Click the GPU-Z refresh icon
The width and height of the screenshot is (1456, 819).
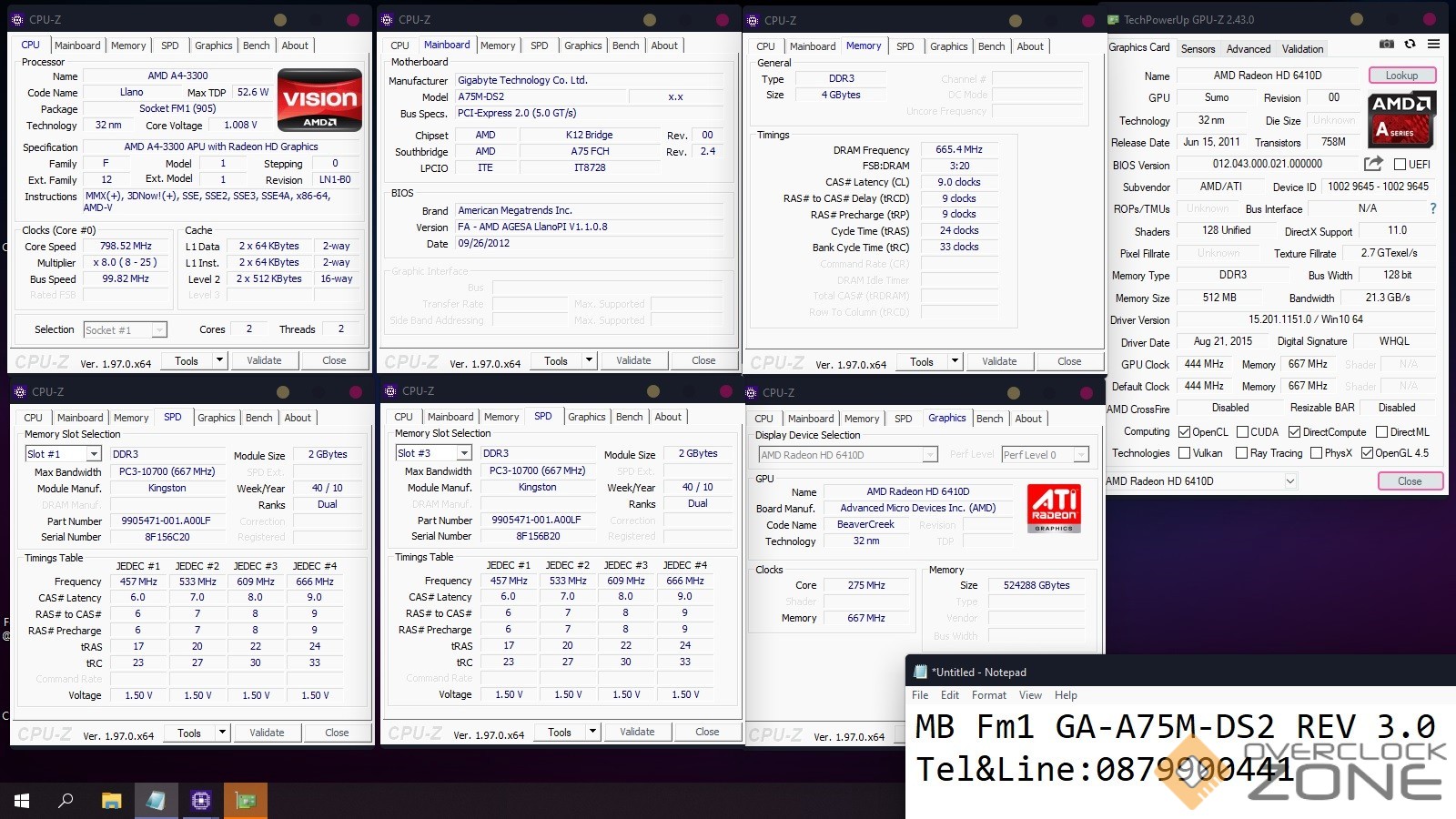point(1410,44)
